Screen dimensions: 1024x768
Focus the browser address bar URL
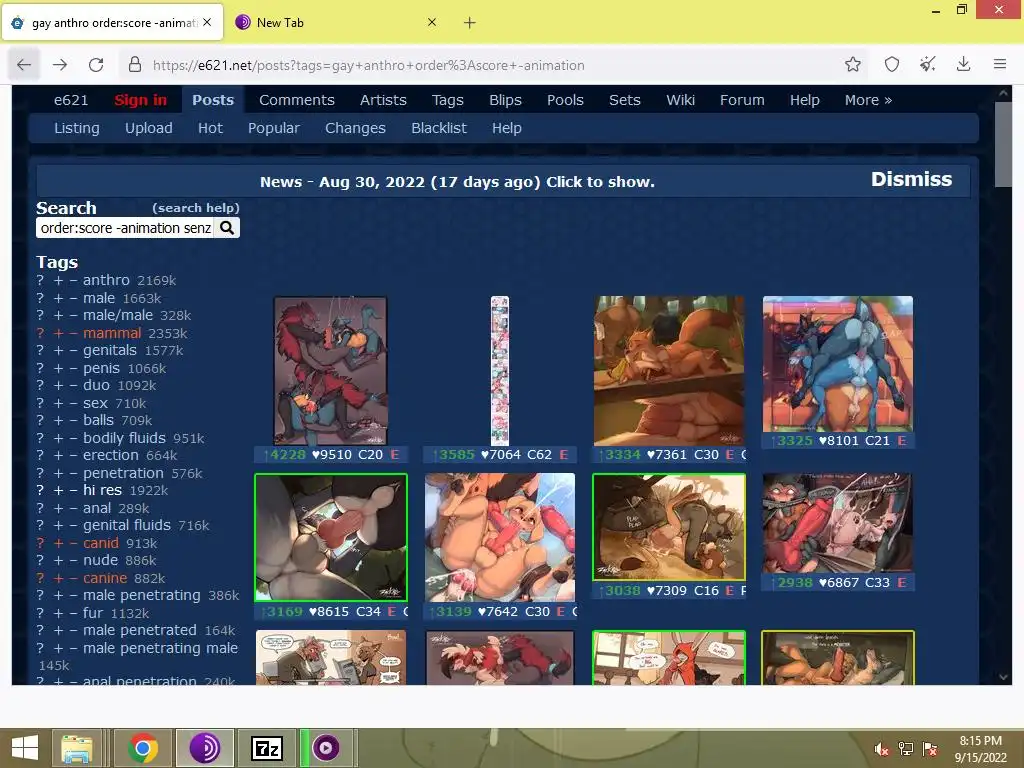point(368,65)
